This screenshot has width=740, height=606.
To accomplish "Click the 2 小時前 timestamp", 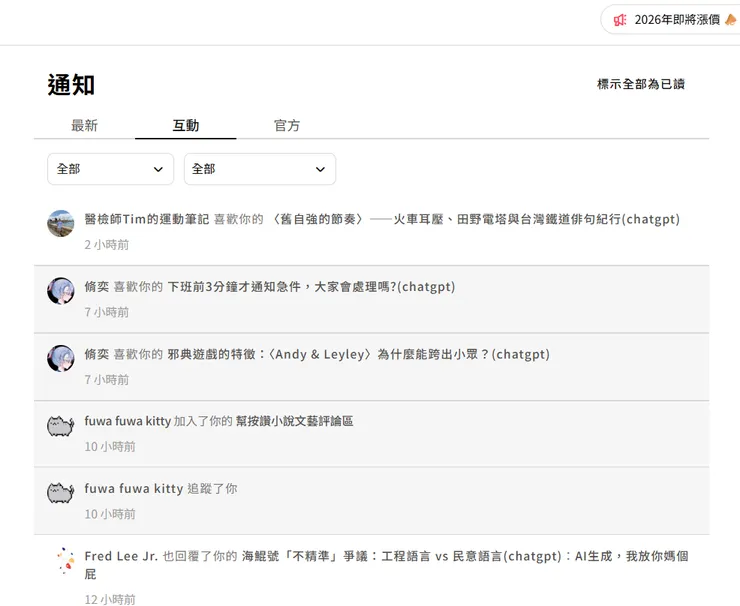I will (107, 244).
